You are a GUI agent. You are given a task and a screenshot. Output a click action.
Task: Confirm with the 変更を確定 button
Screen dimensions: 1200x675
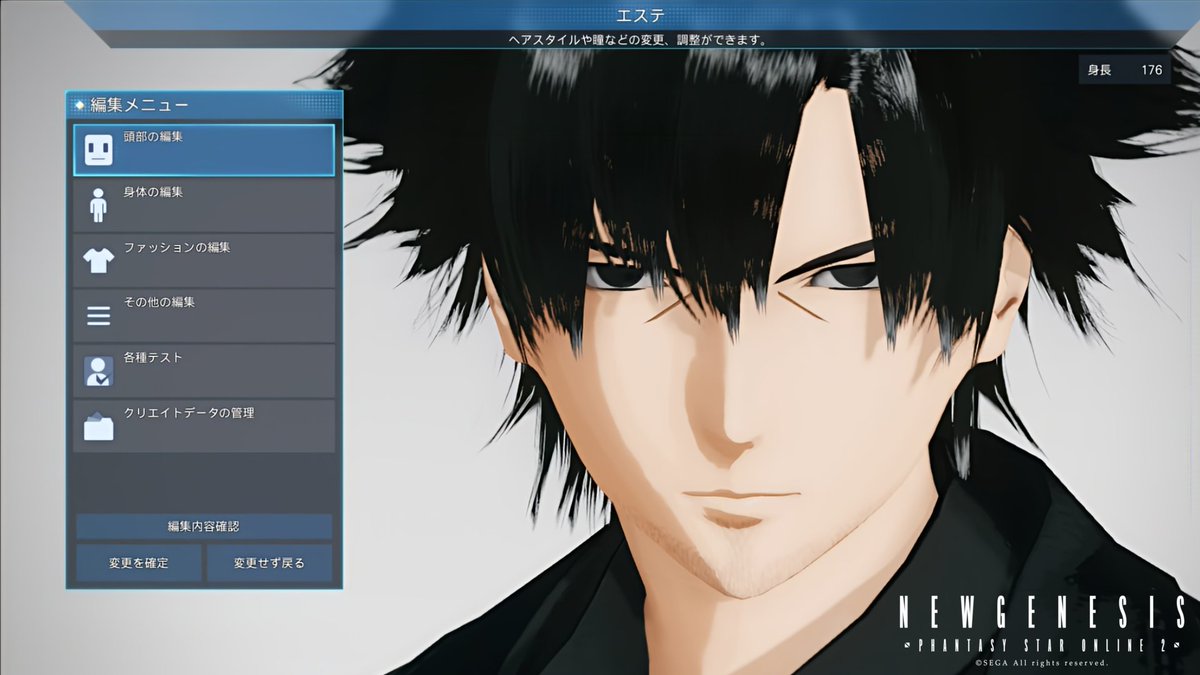click(139, 563)
